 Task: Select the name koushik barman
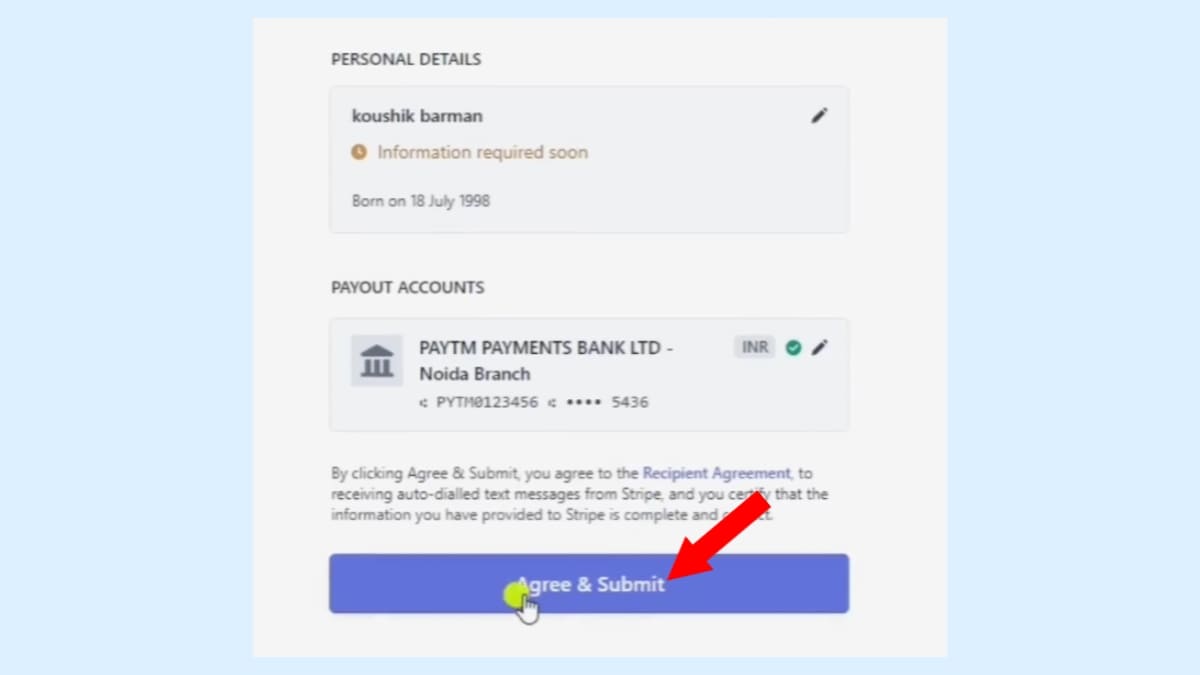[x=417, y=116]
